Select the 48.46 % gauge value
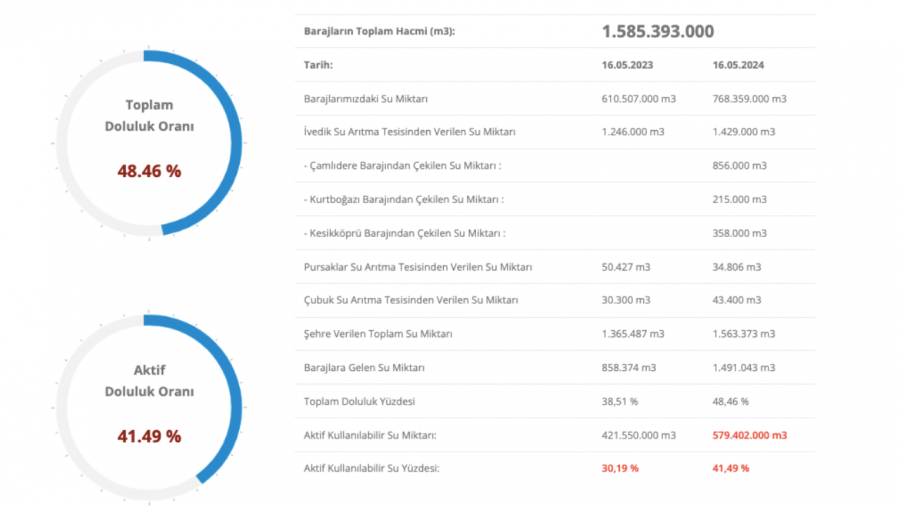Viewport: 900px width, 506px height. 149,171
